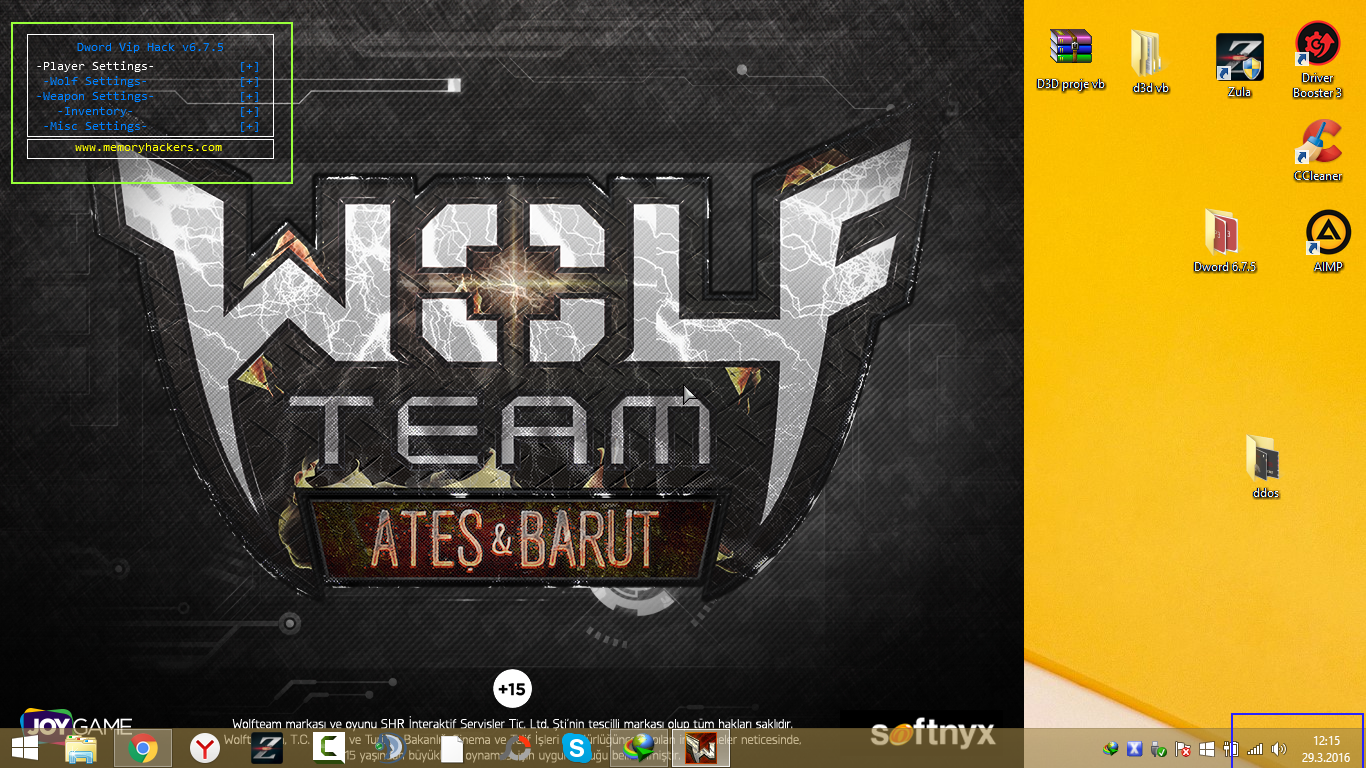Click the blue X tray icon
1366x768 pixels.
tap(1135, 748)
